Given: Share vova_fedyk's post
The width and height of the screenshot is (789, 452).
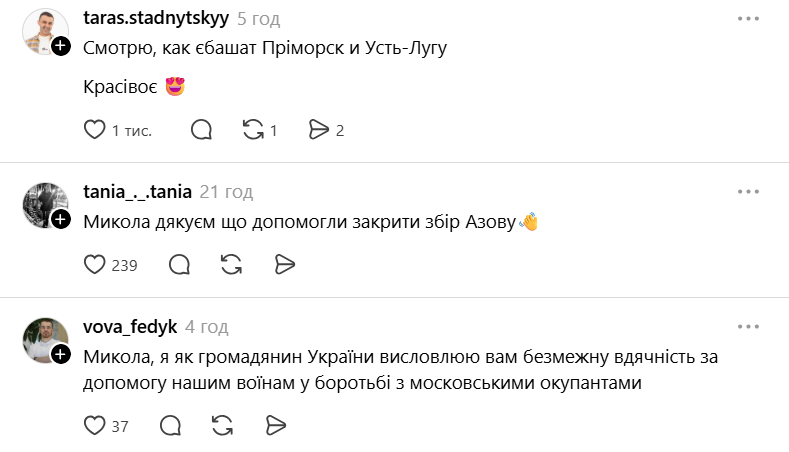Looking at the screenshot, I should click(x=276, y=426).
